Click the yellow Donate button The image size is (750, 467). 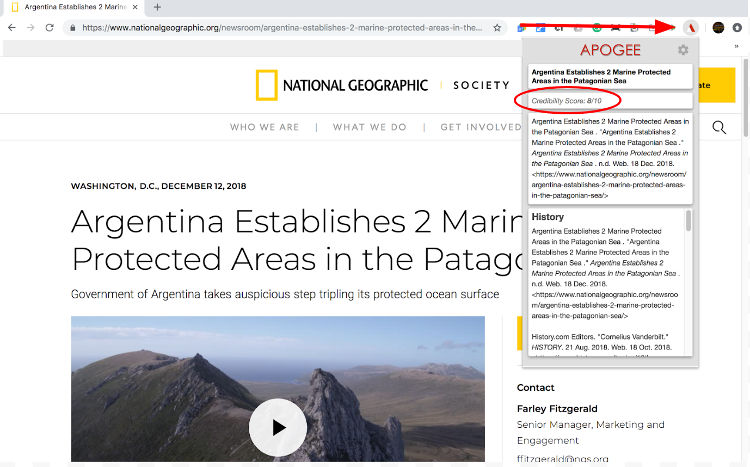[x=716, y=85]
